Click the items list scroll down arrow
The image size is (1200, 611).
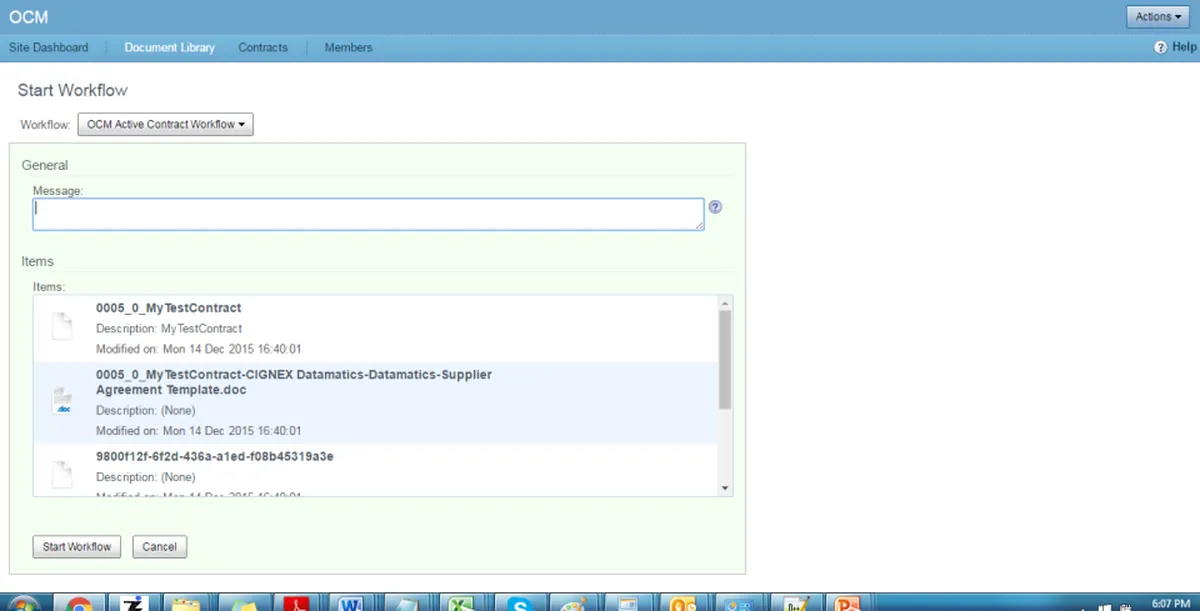725,487
